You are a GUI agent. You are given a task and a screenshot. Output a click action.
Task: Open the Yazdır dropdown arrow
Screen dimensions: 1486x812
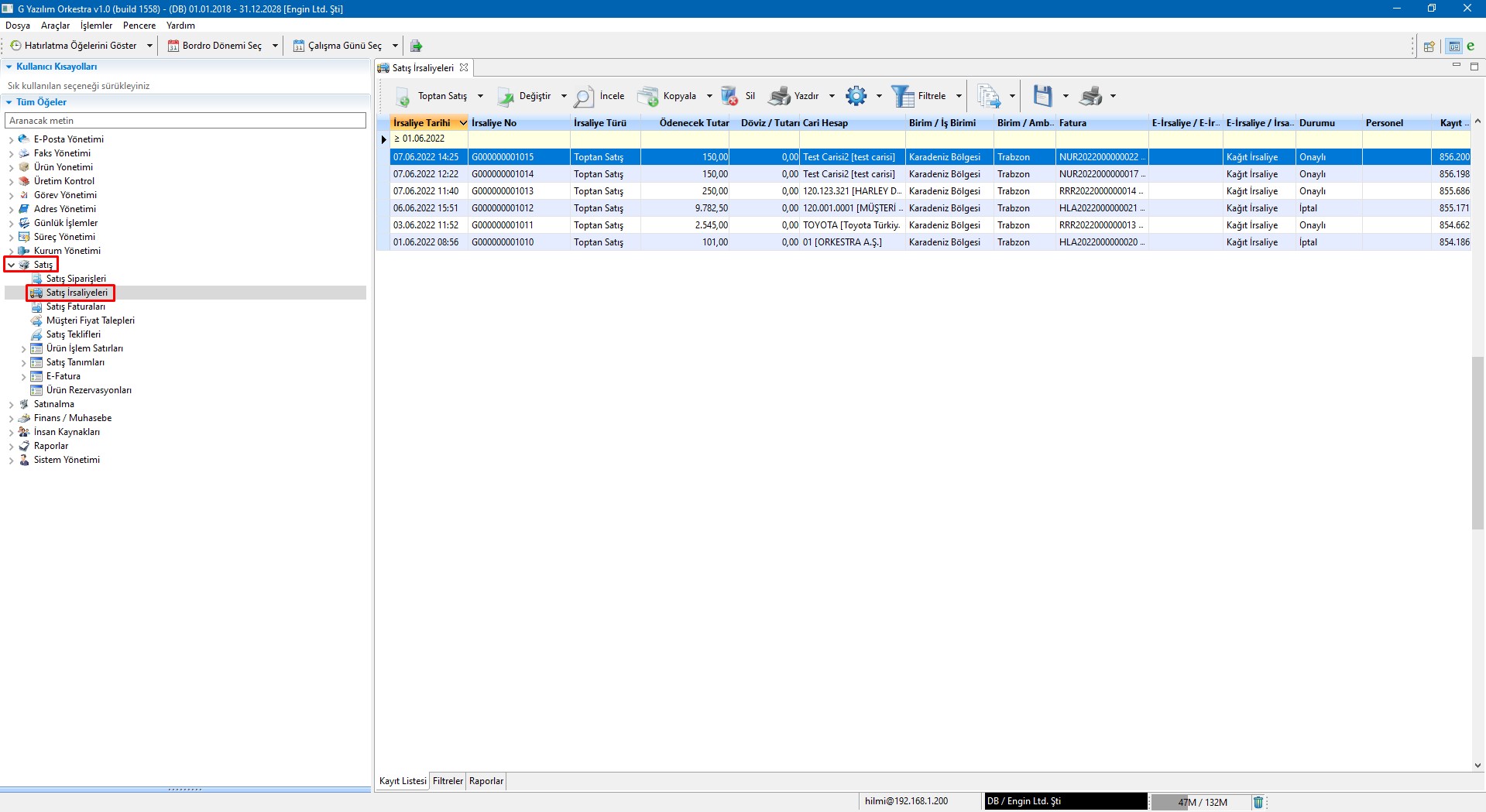tap(832, 97)
